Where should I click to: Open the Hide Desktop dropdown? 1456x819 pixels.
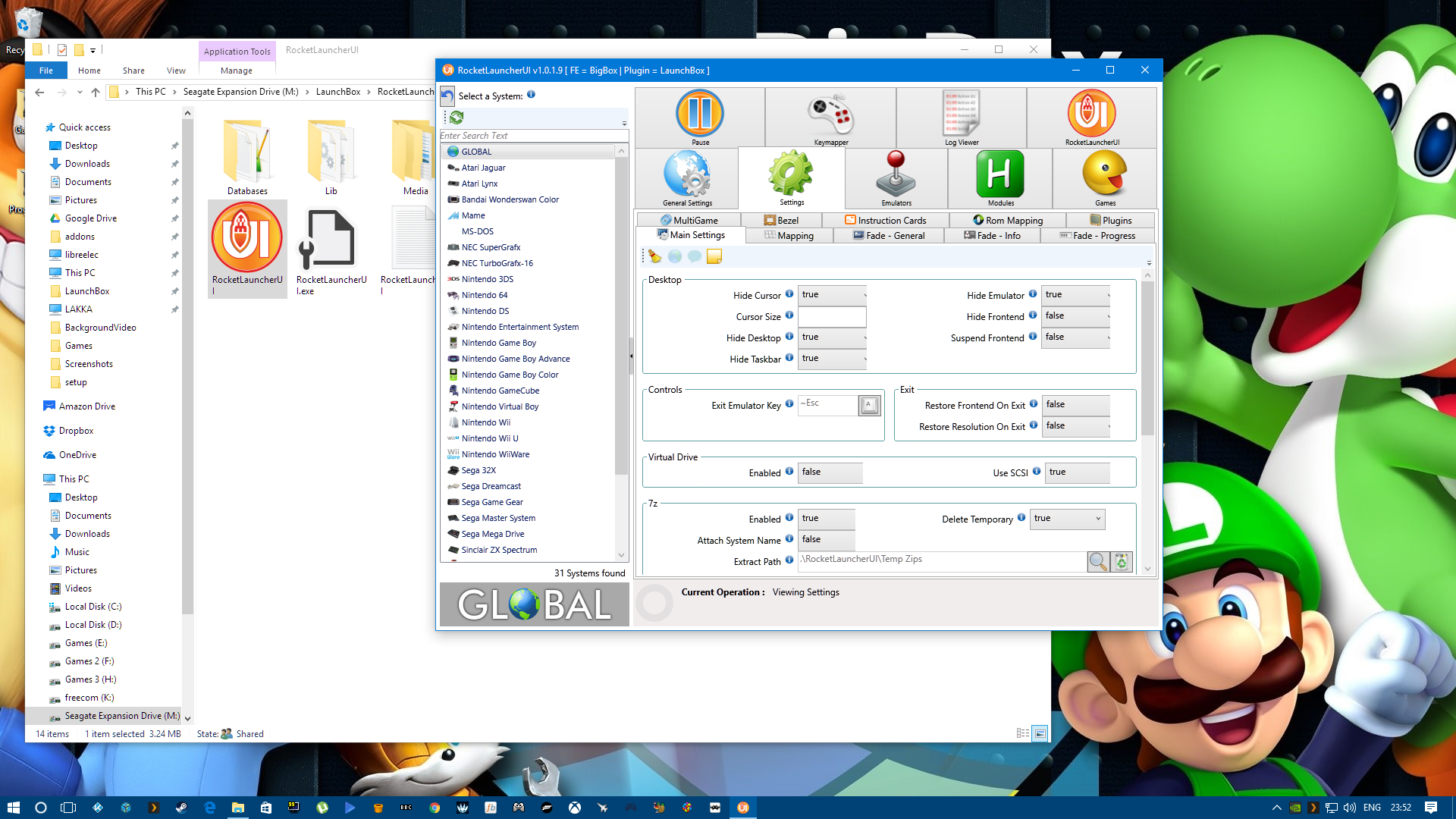coord(833,337)
